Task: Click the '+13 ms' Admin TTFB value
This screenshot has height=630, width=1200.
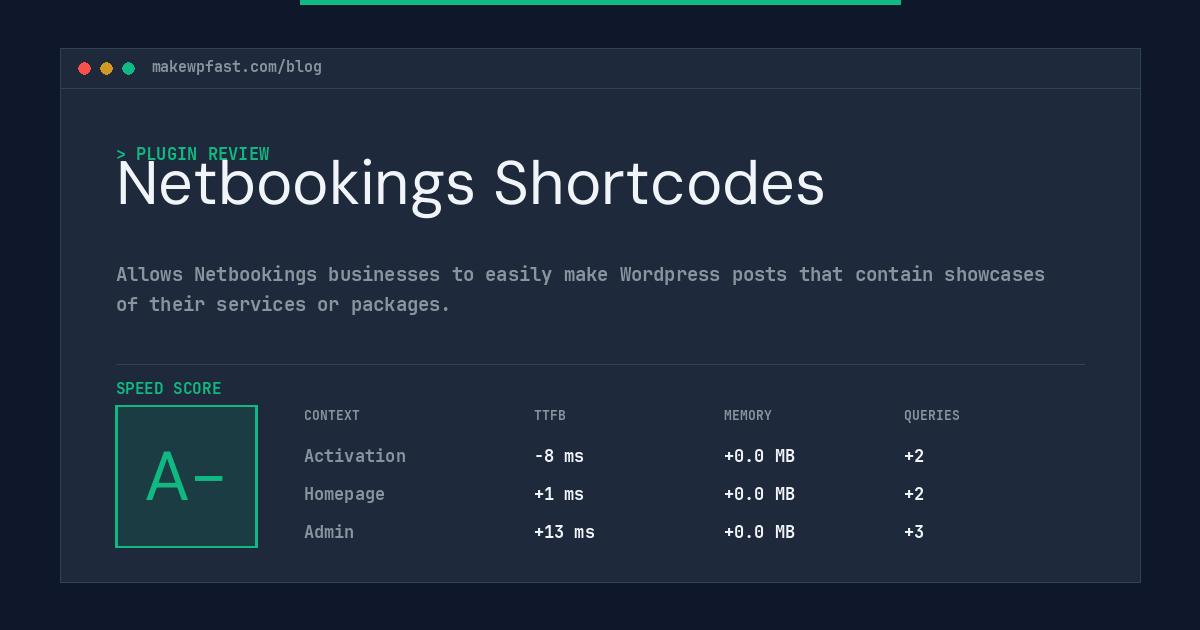Action: [x=564, y=532]
